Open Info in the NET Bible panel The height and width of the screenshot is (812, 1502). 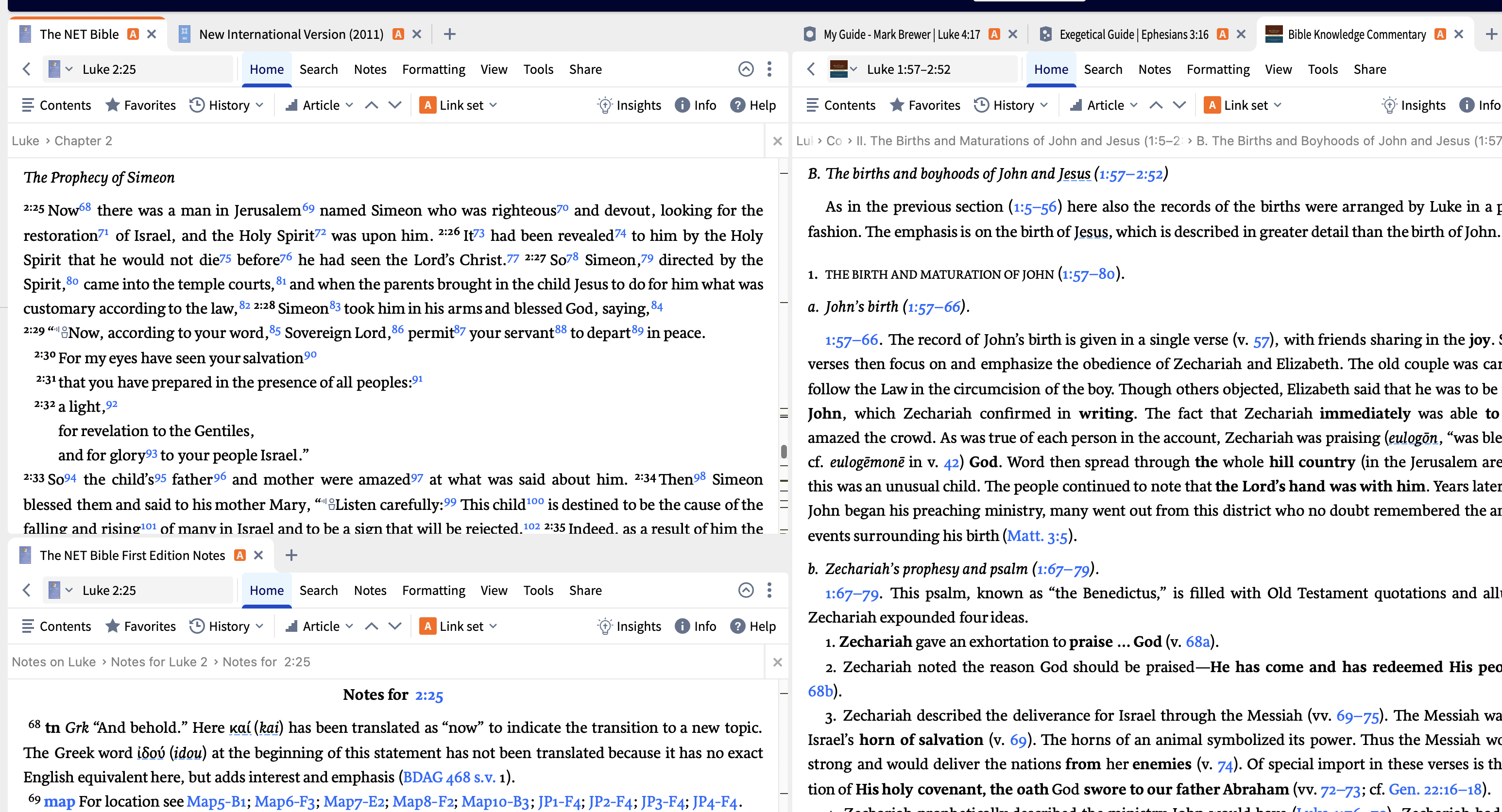click(695, 105)
